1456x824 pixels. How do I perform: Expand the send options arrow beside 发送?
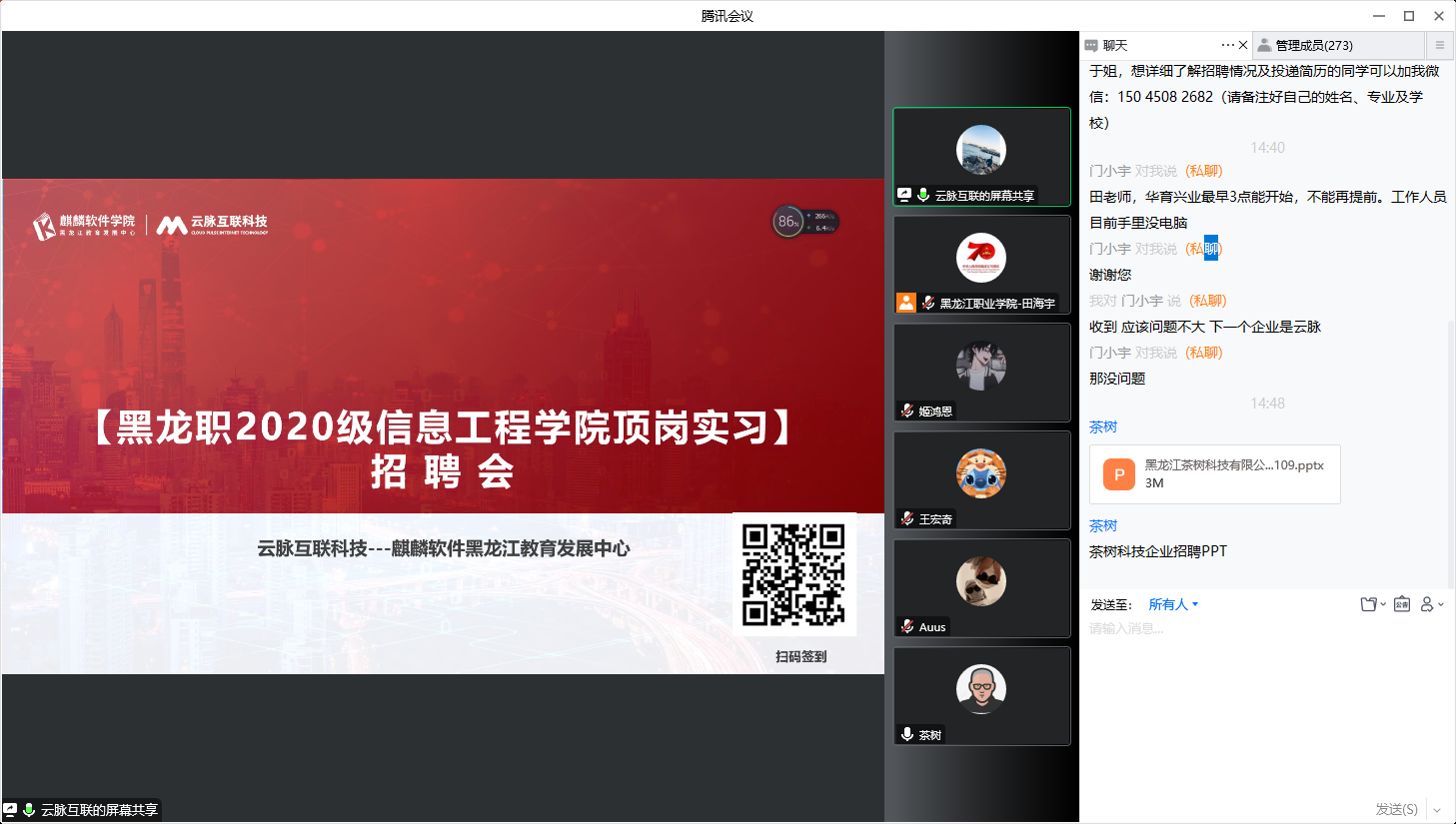1437,809
